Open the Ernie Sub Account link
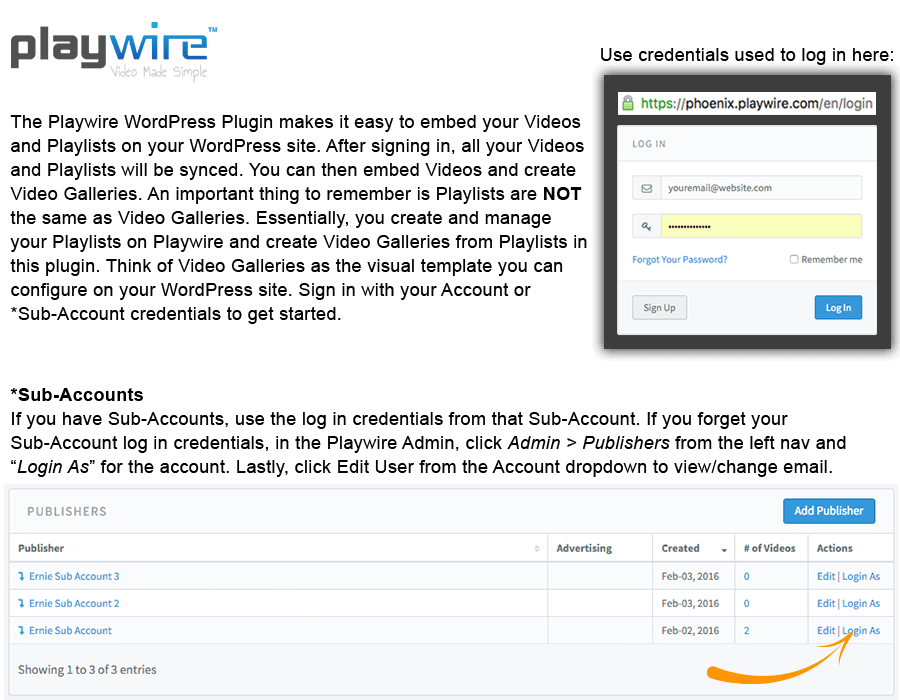Image resolution: width=900 pixels, height=700 pixels. click(x=70, y=630)
